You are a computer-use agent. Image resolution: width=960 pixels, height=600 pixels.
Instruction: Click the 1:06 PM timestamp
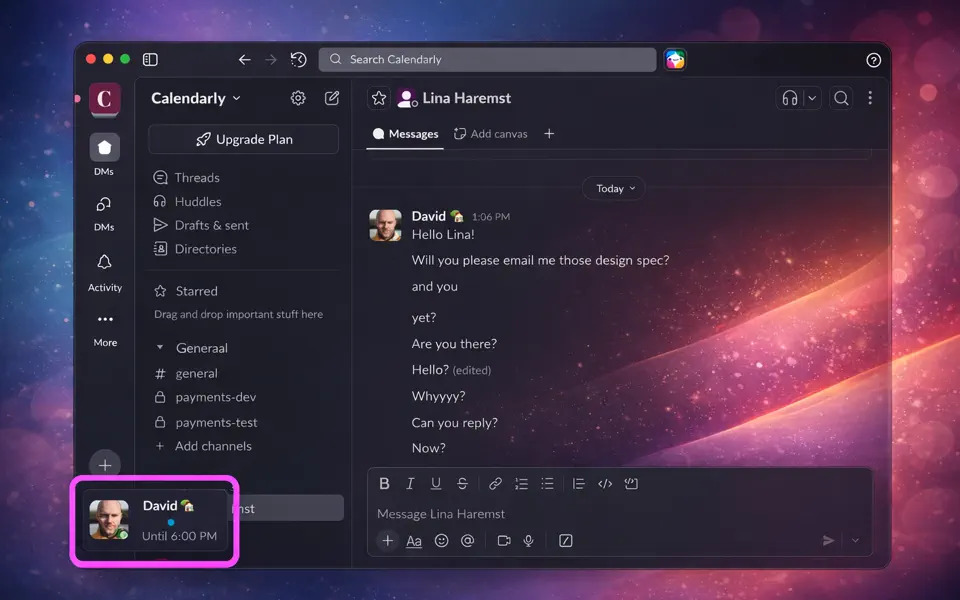tap(491, 217)
